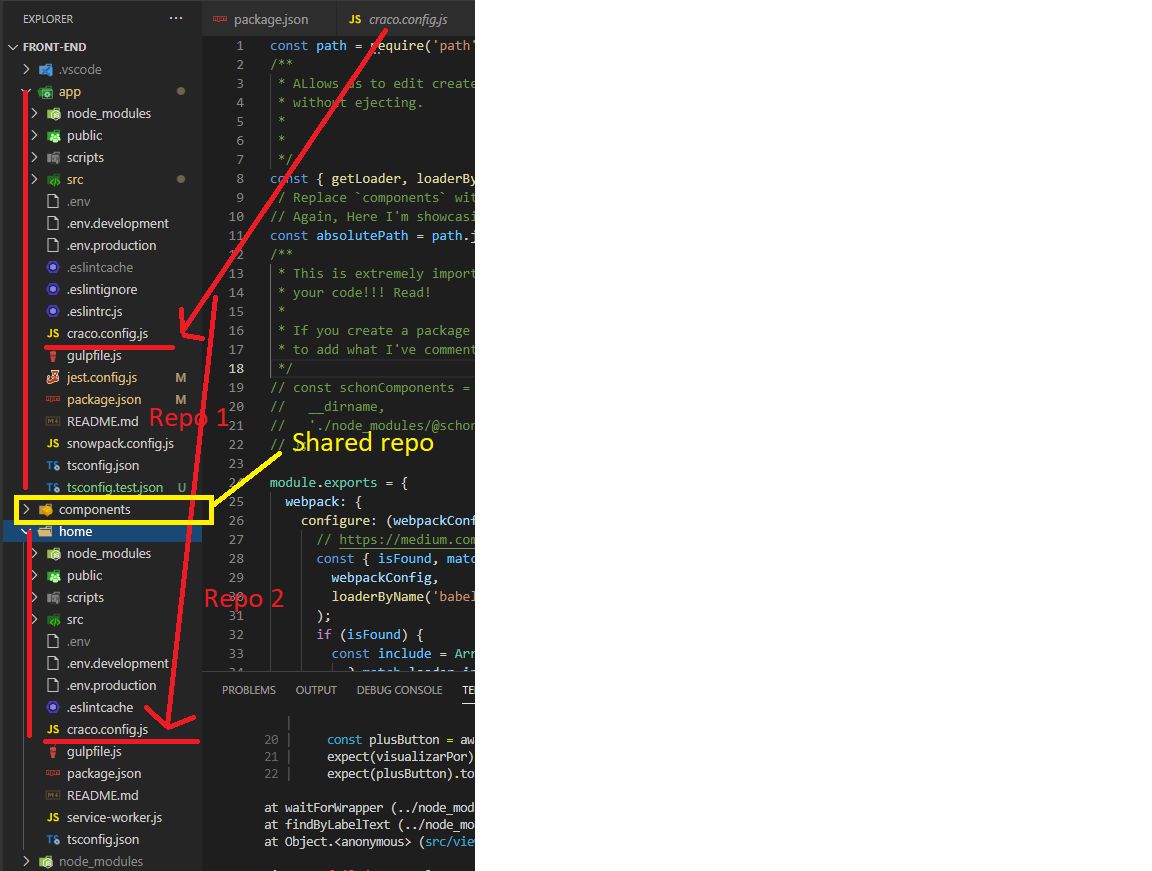The image size is (1152, 871).
Task: Click the TS icon of tsconfig.json in app
Action: point(53,466)
